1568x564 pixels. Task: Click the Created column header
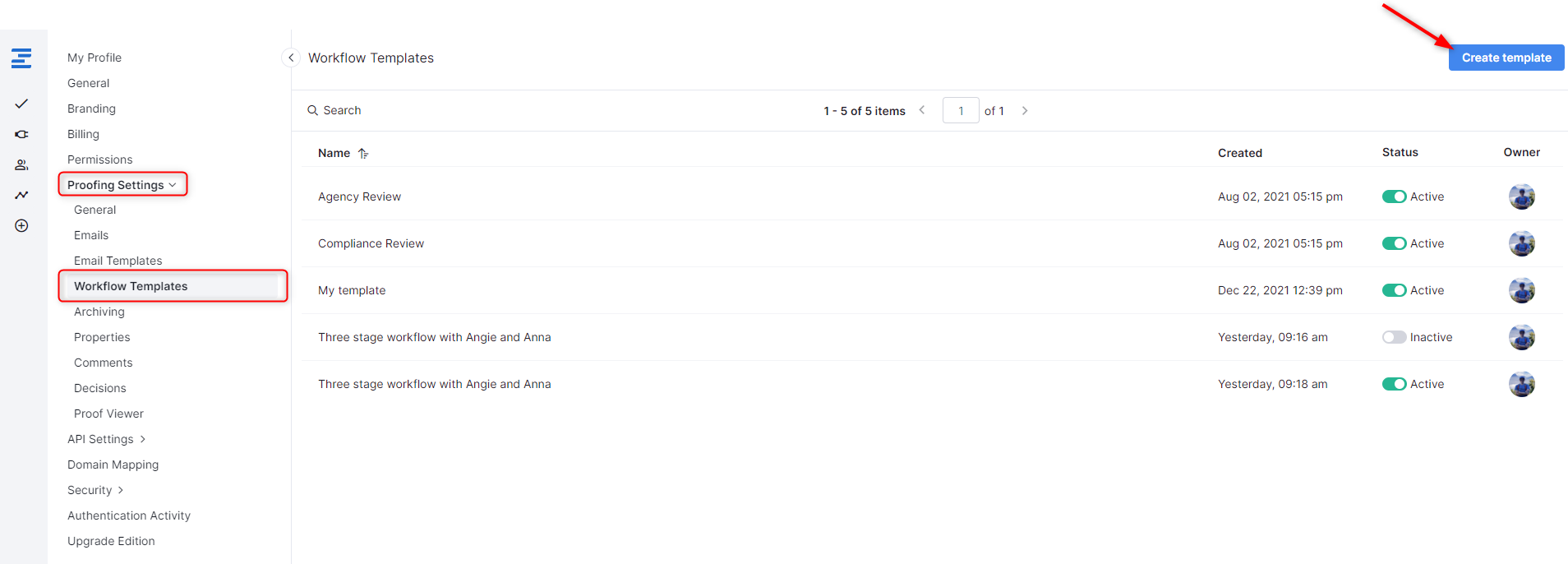point(1240,153)
